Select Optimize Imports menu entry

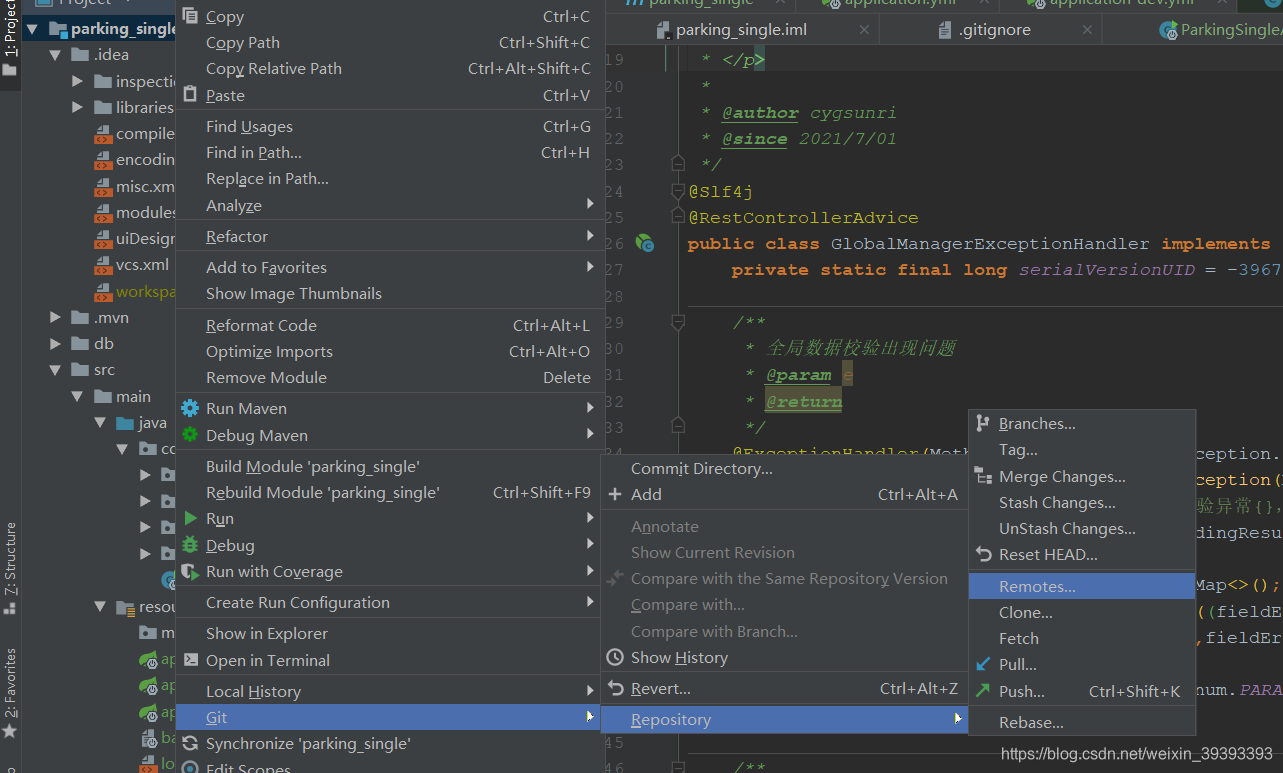pos(390,351)
